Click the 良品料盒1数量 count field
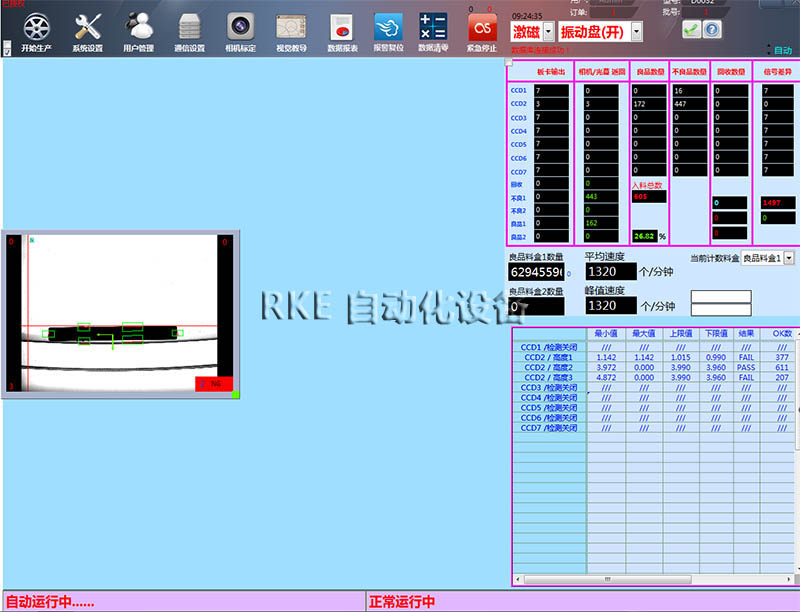800x612 pixels. point(537,273)
